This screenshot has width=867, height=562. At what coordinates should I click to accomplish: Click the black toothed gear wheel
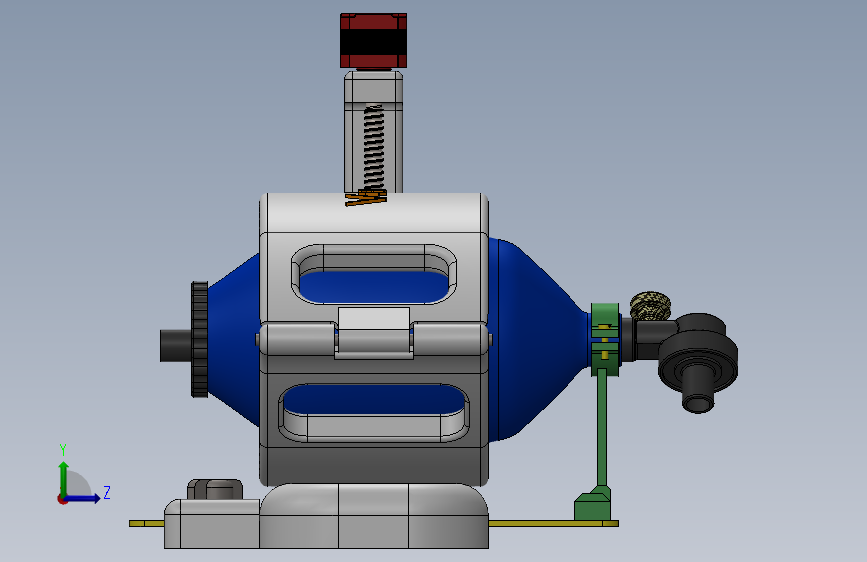pyautogui.click(x=200, y=339)
